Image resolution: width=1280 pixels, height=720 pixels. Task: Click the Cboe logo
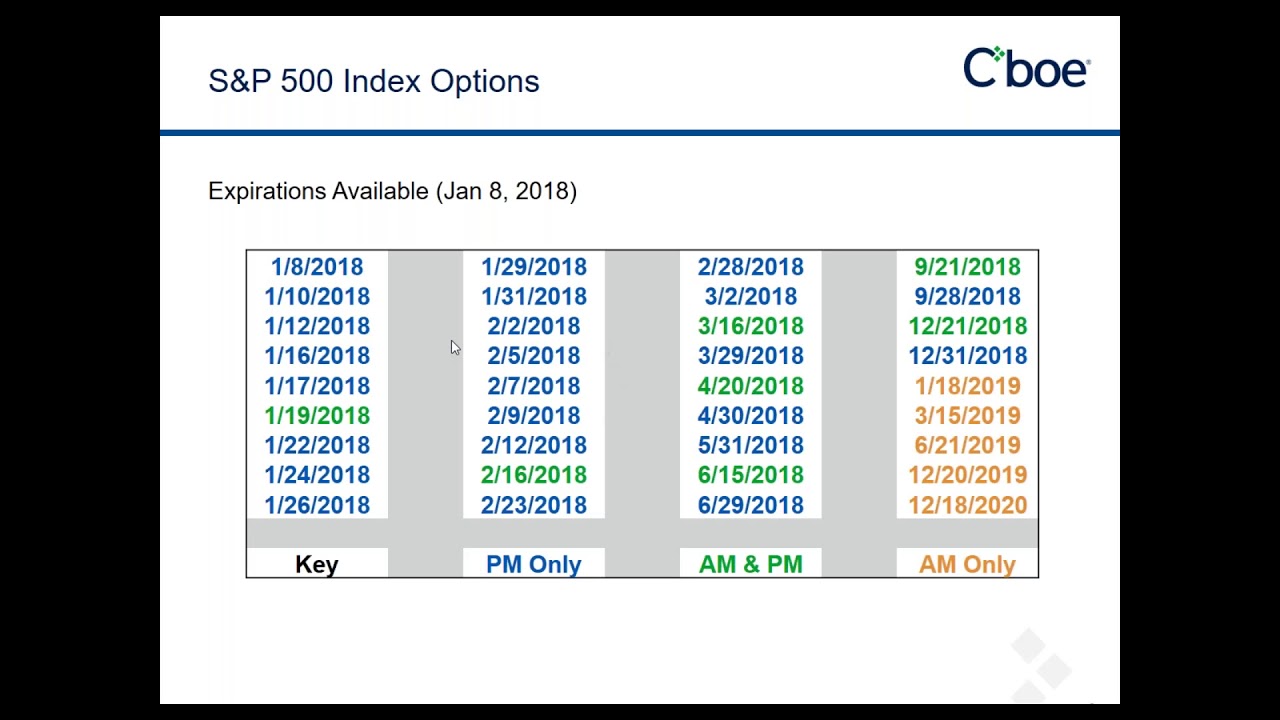[1026, 68]
